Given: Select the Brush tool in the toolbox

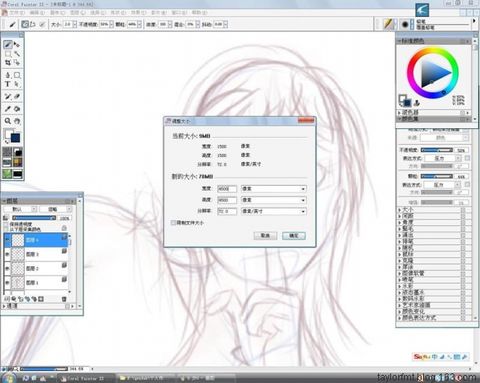Looking at the screenshot, I should pos(8,44).
